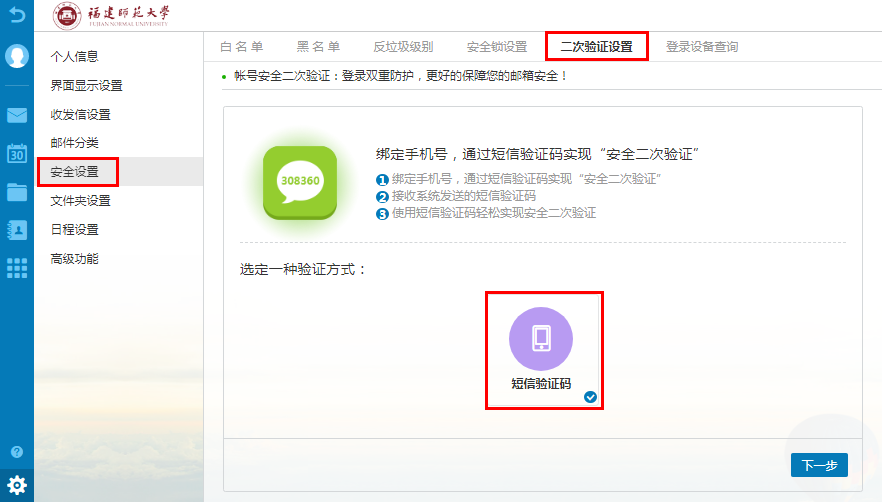Image resolution: width=882 pixels, height=502 pixels.
Task: Click the 下一步 button
Action: (819, 465)
